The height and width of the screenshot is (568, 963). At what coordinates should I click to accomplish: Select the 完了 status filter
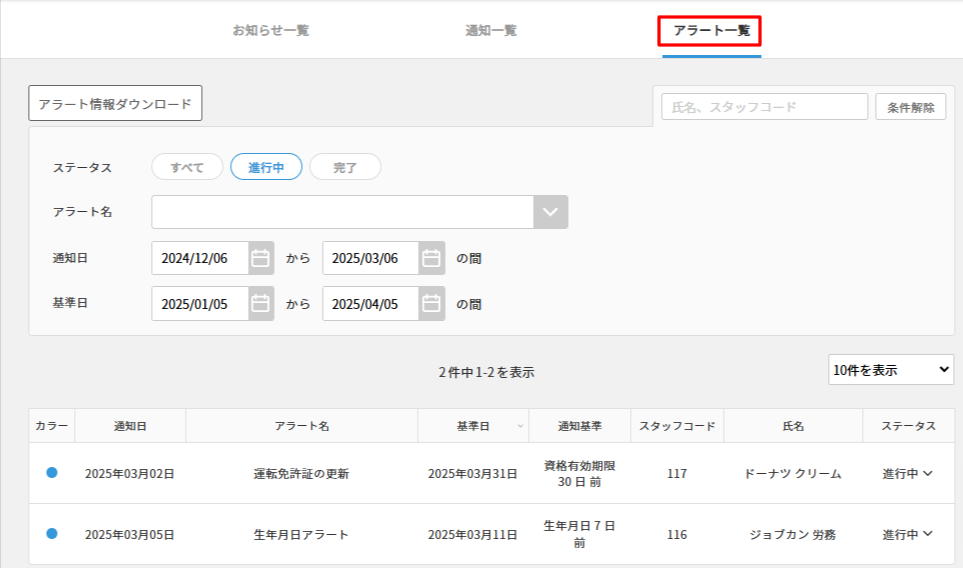[345, 168]
